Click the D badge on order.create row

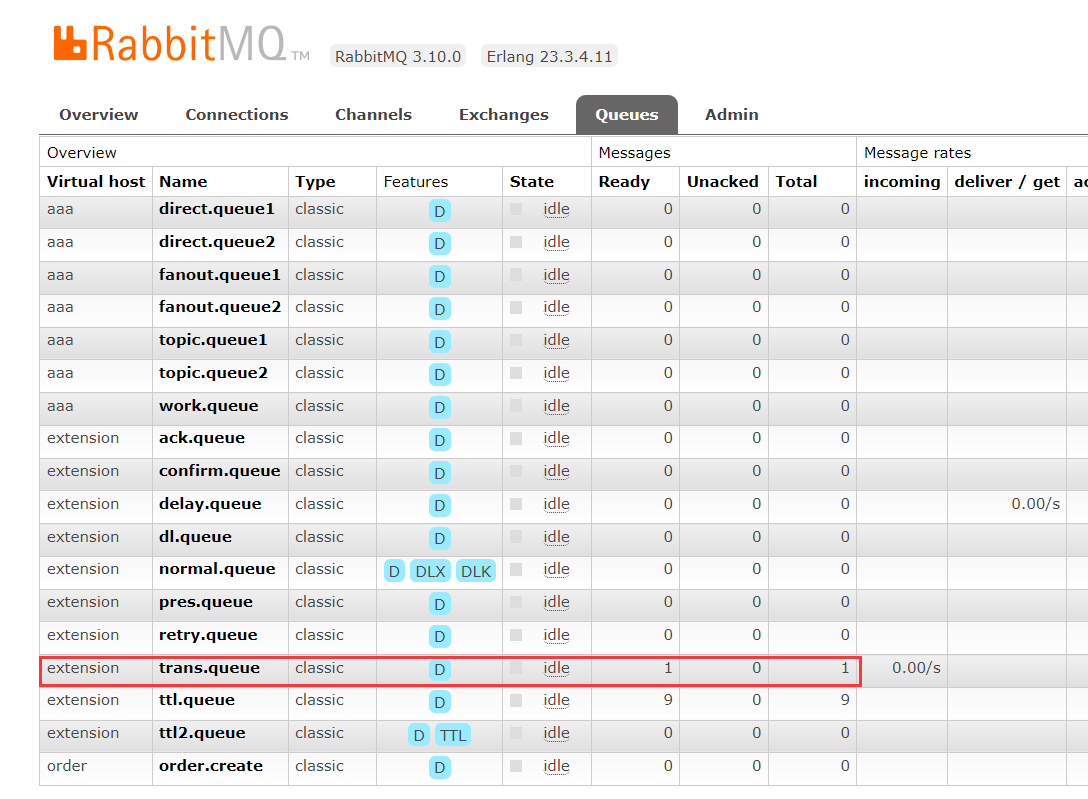(439, 768)
